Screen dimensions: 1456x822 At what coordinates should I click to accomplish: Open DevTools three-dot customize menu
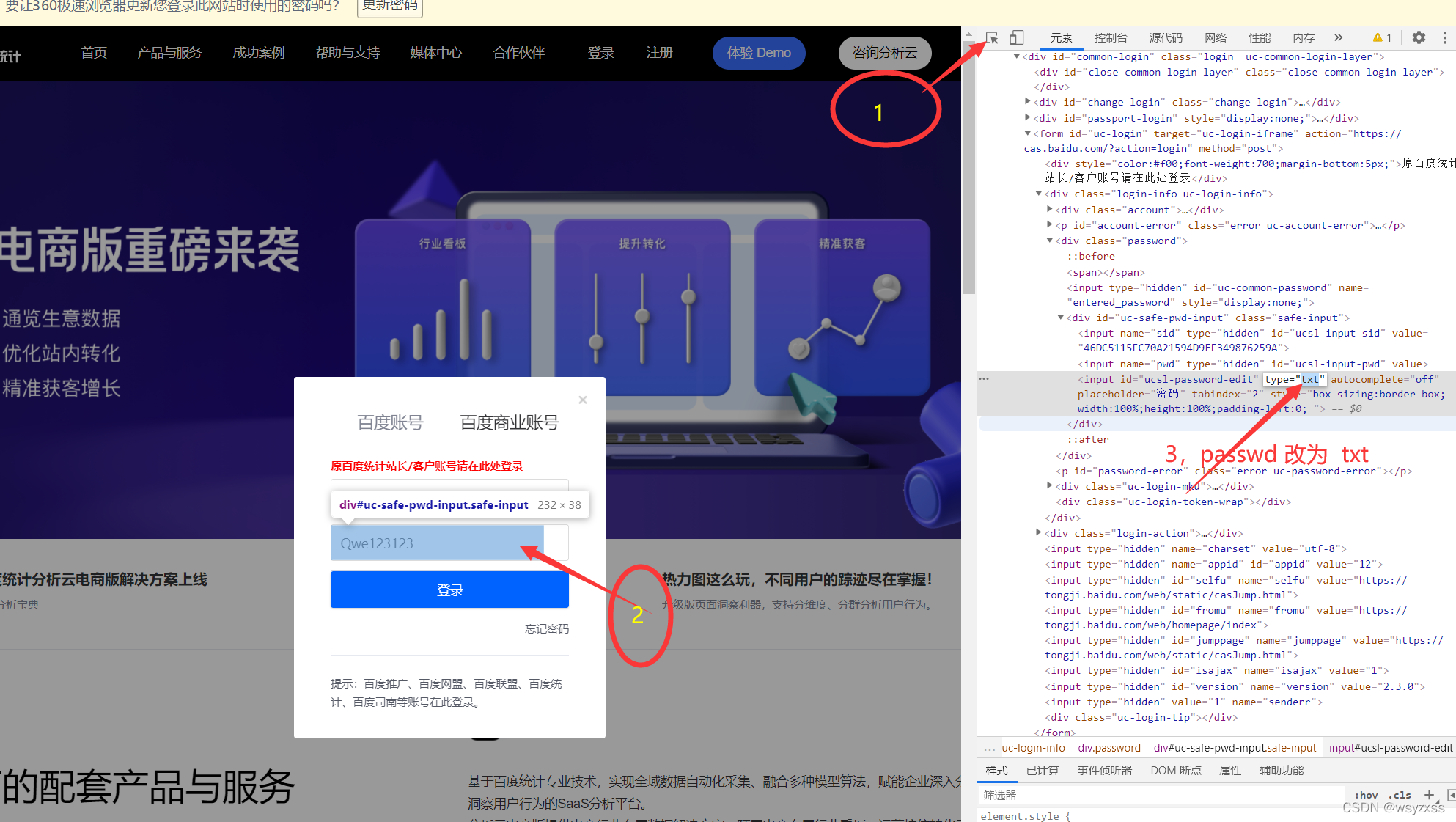pos(1444,37)
